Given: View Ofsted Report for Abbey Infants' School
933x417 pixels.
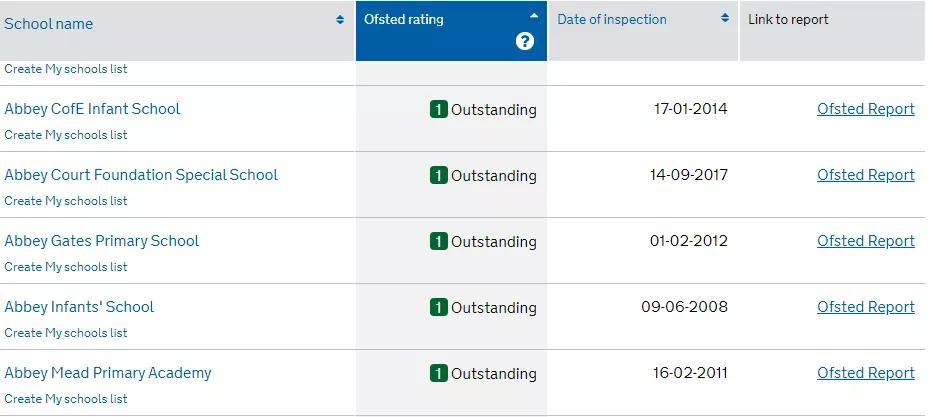Looking at the screenshot, I should (866, 307).
